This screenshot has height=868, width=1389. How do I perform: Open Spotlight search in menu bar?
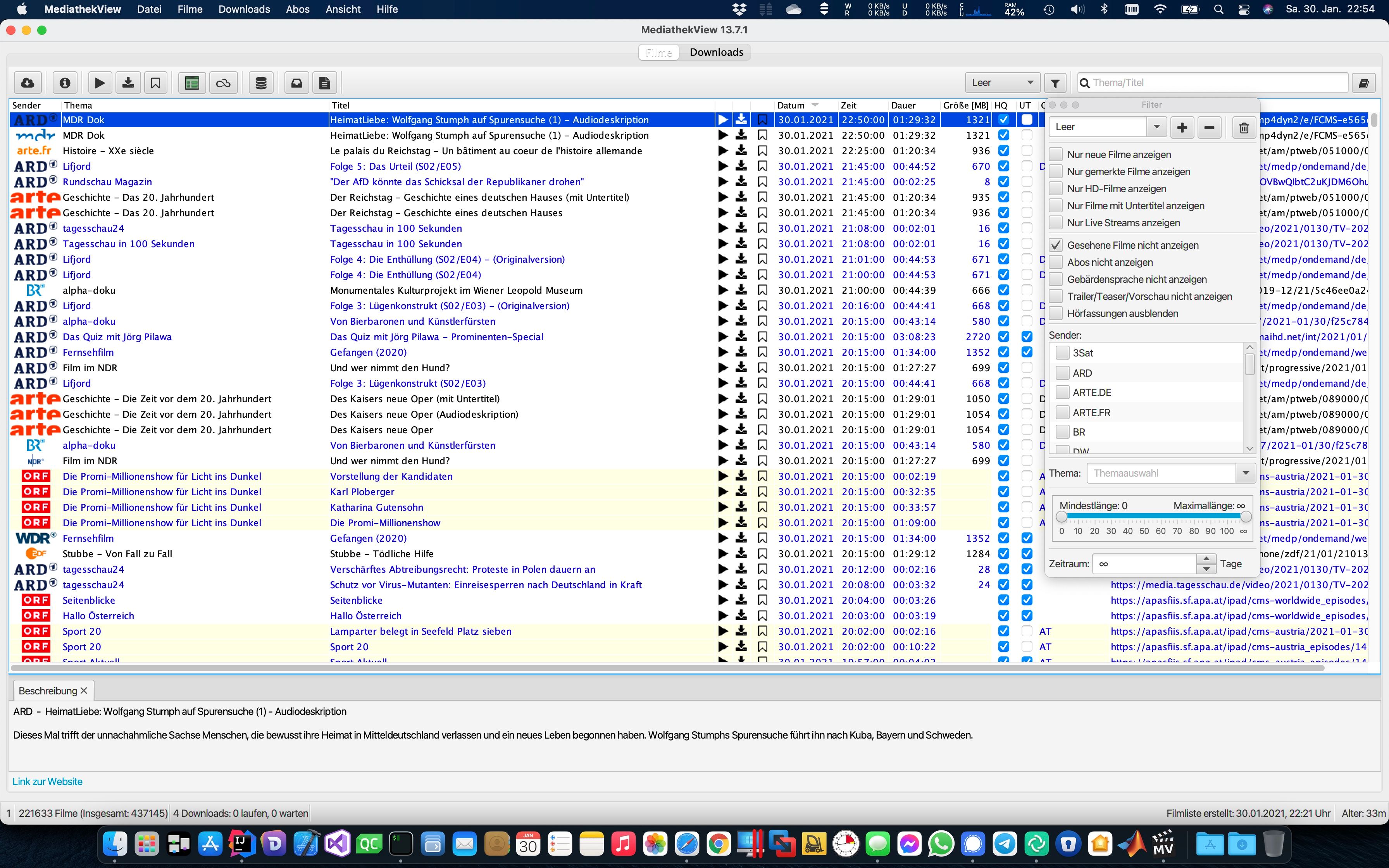click(x=1218, y=9)
